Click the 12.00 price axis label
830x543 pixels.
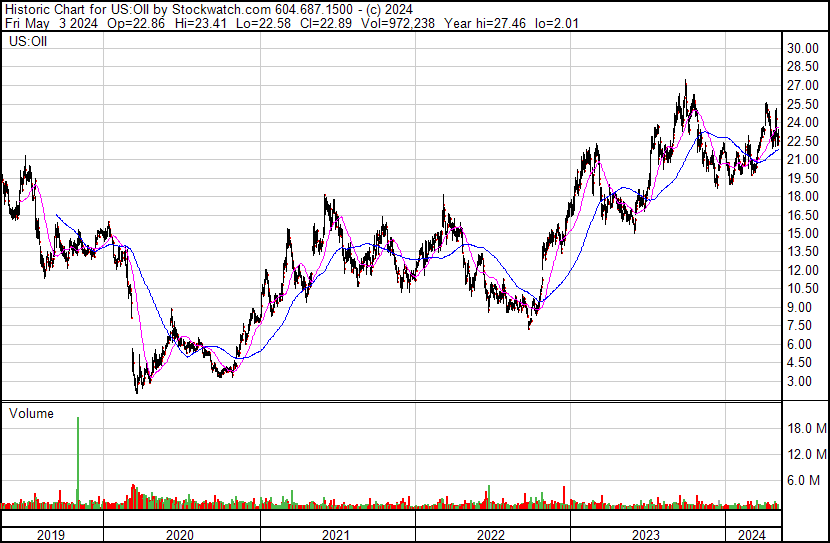[x=803, y=270]
